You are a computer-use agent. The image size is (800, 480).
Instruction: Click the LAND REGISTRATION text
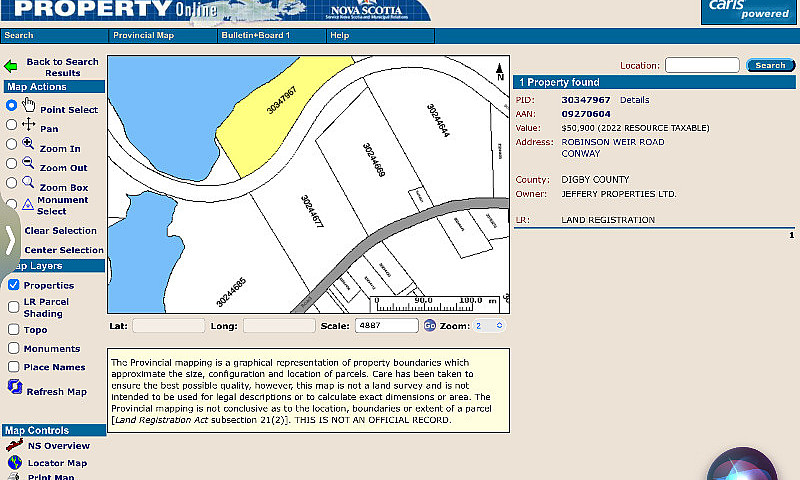(608, 220)
